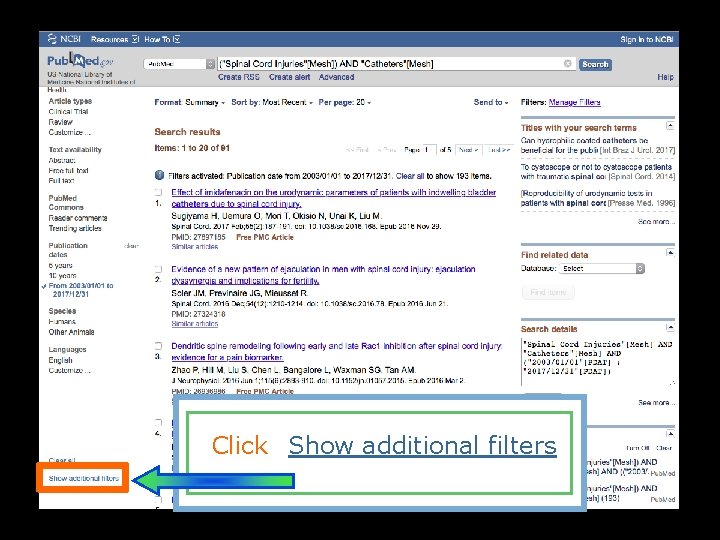
Task: Select 5 years publication date filter
Action: (x=61, y=265)
